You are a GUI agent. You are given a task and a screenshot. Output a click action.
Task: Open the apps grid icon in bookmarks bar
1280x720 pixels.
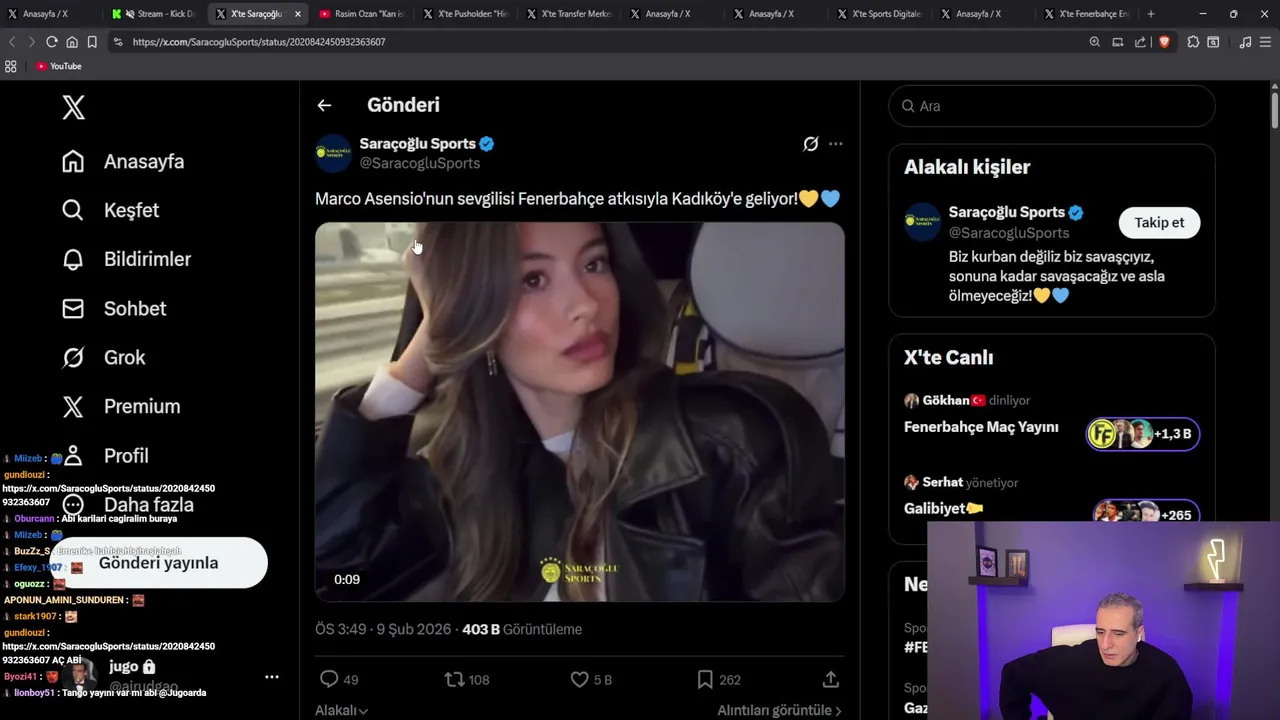point(11,66)
